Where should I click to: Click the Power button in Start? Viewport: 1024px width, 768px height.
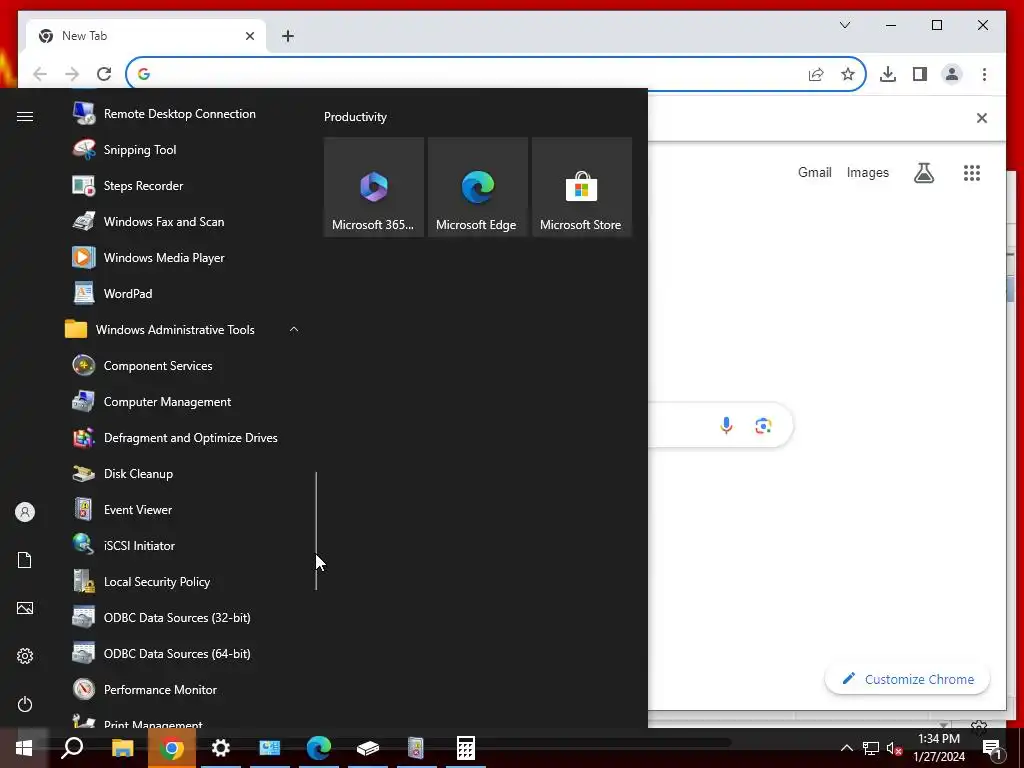pyautogui.click(x=25, y=704)
